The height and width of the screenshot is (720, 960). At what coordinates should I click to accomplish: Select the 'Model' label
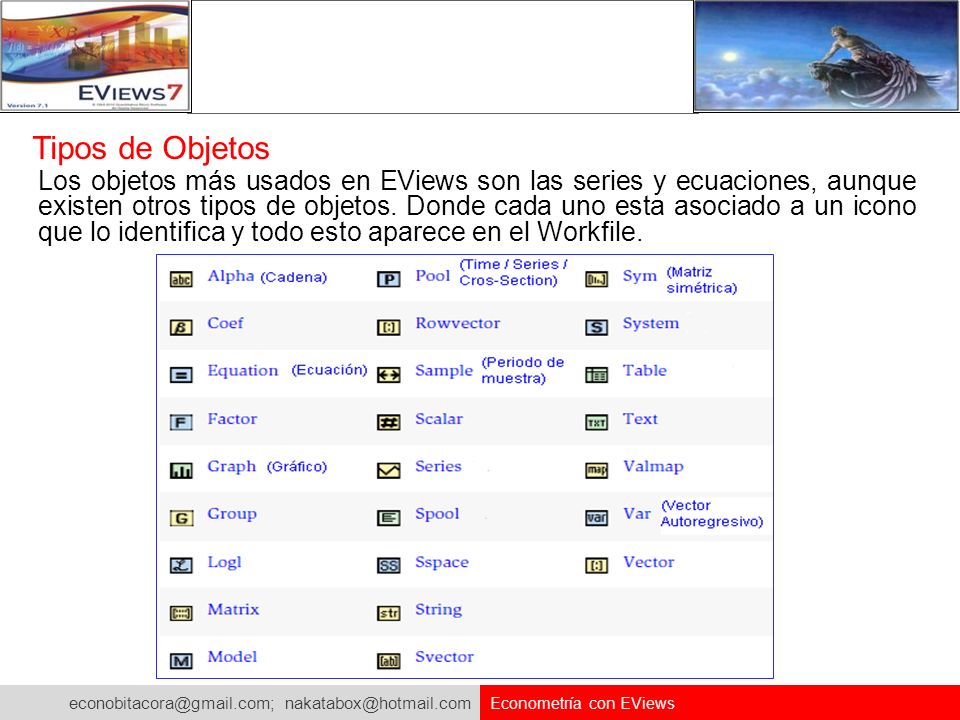[232, 656]
